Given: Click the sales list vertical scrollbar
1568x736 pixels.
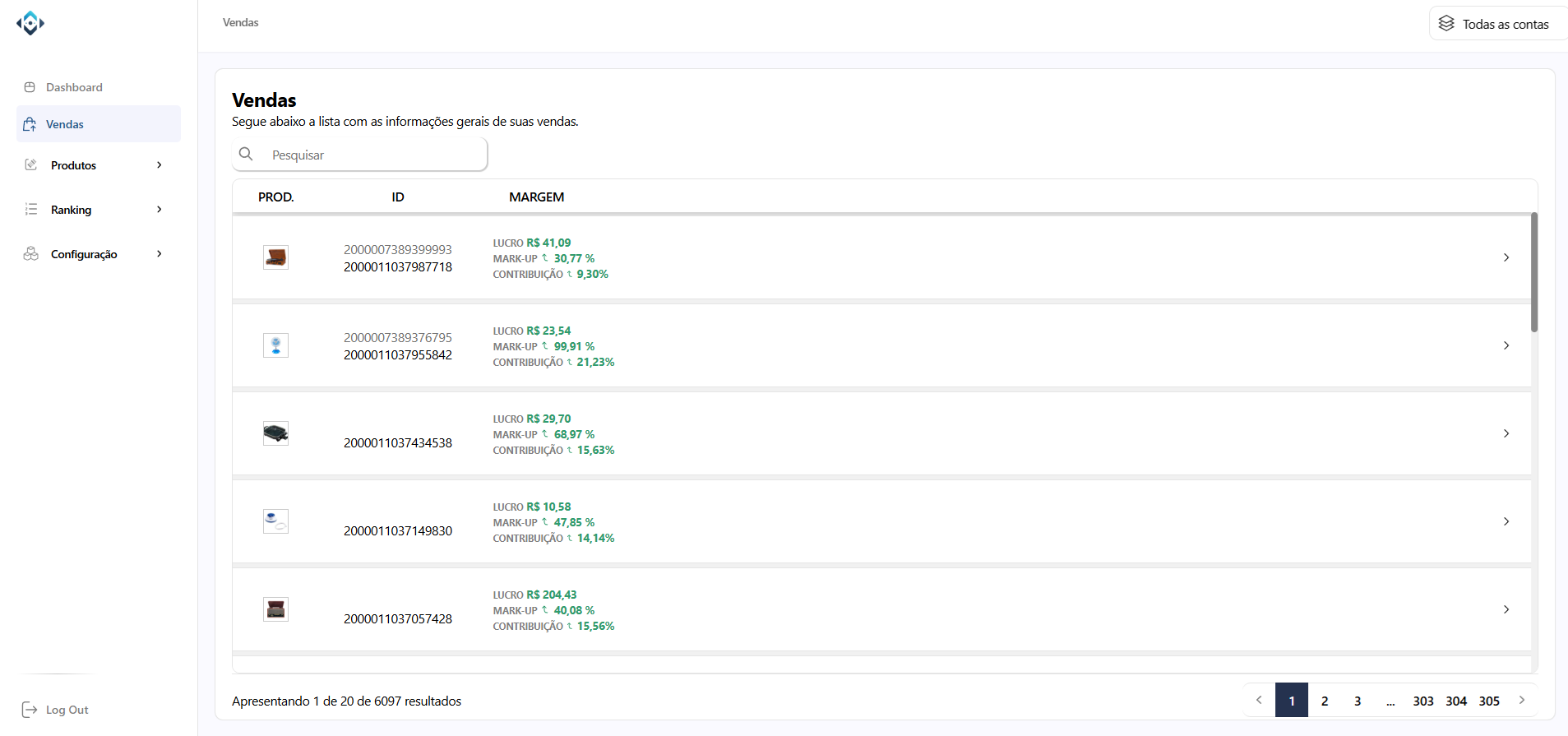Looking at the screenshot, I should click(x=1534, y=273).
